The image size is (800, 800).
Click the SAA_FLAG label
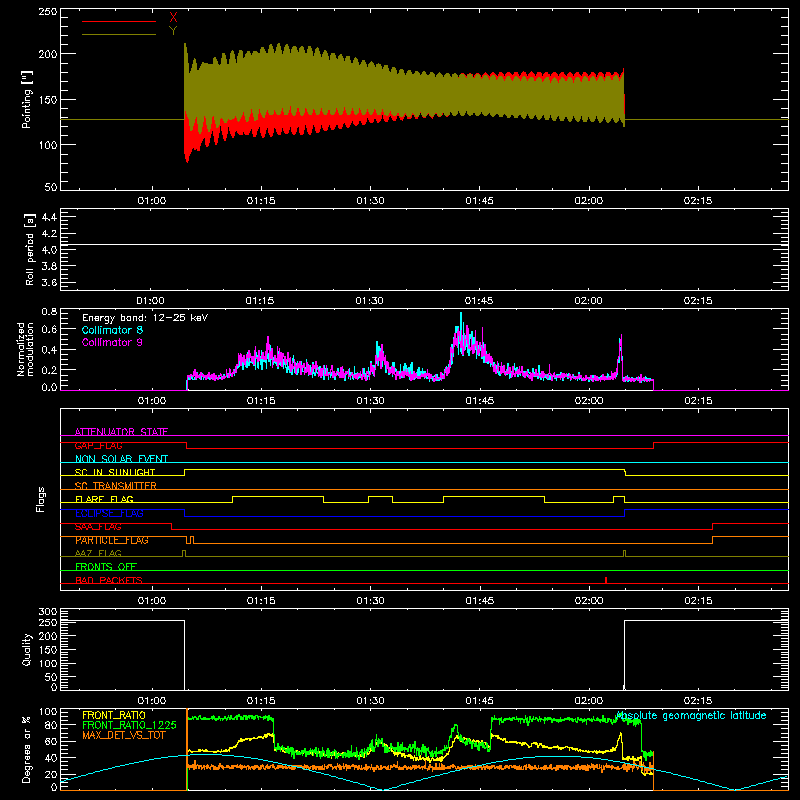(98, 527)
